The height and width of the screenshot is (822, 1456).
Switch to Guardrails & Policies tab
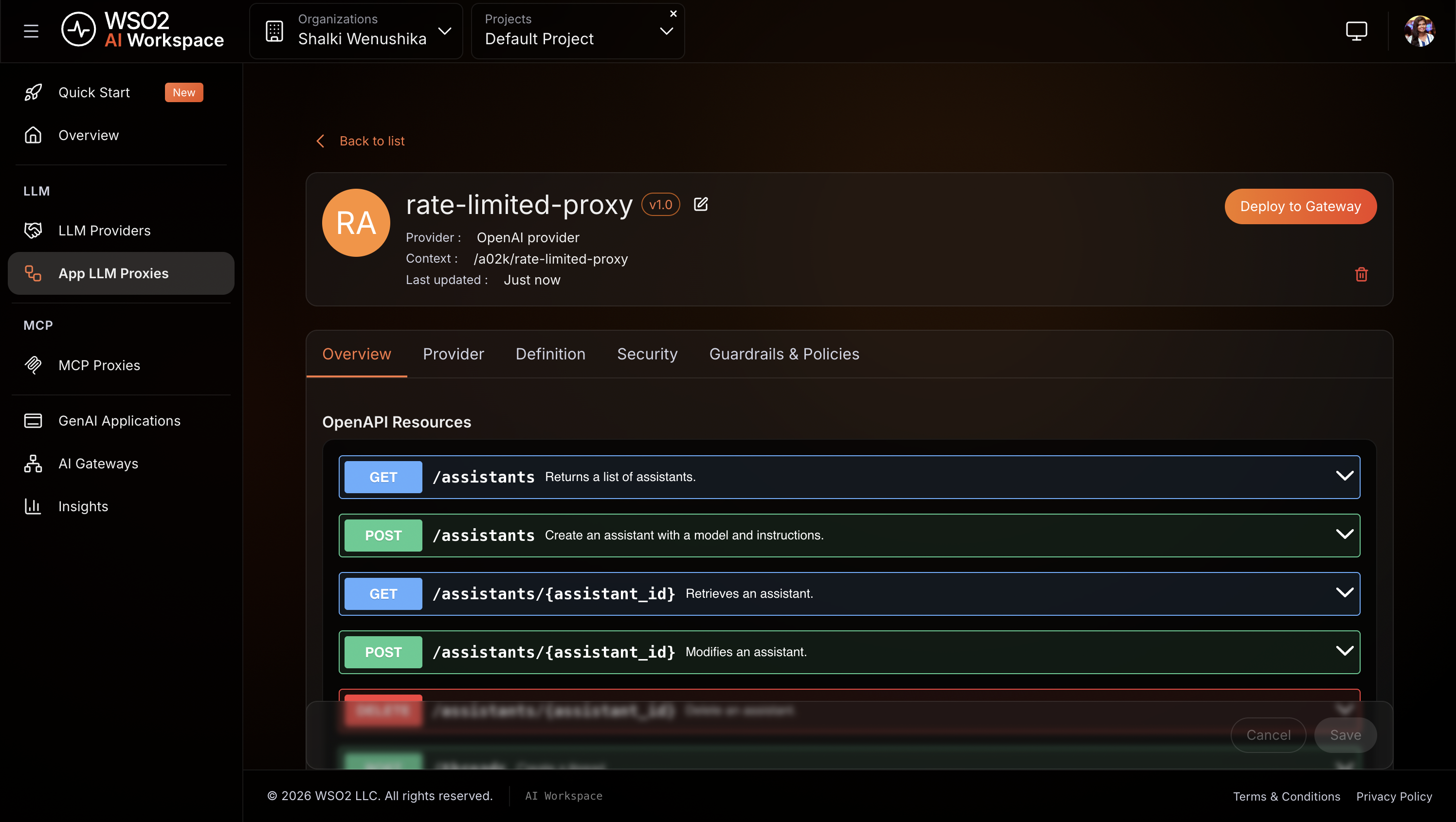[x=784, y=354]
